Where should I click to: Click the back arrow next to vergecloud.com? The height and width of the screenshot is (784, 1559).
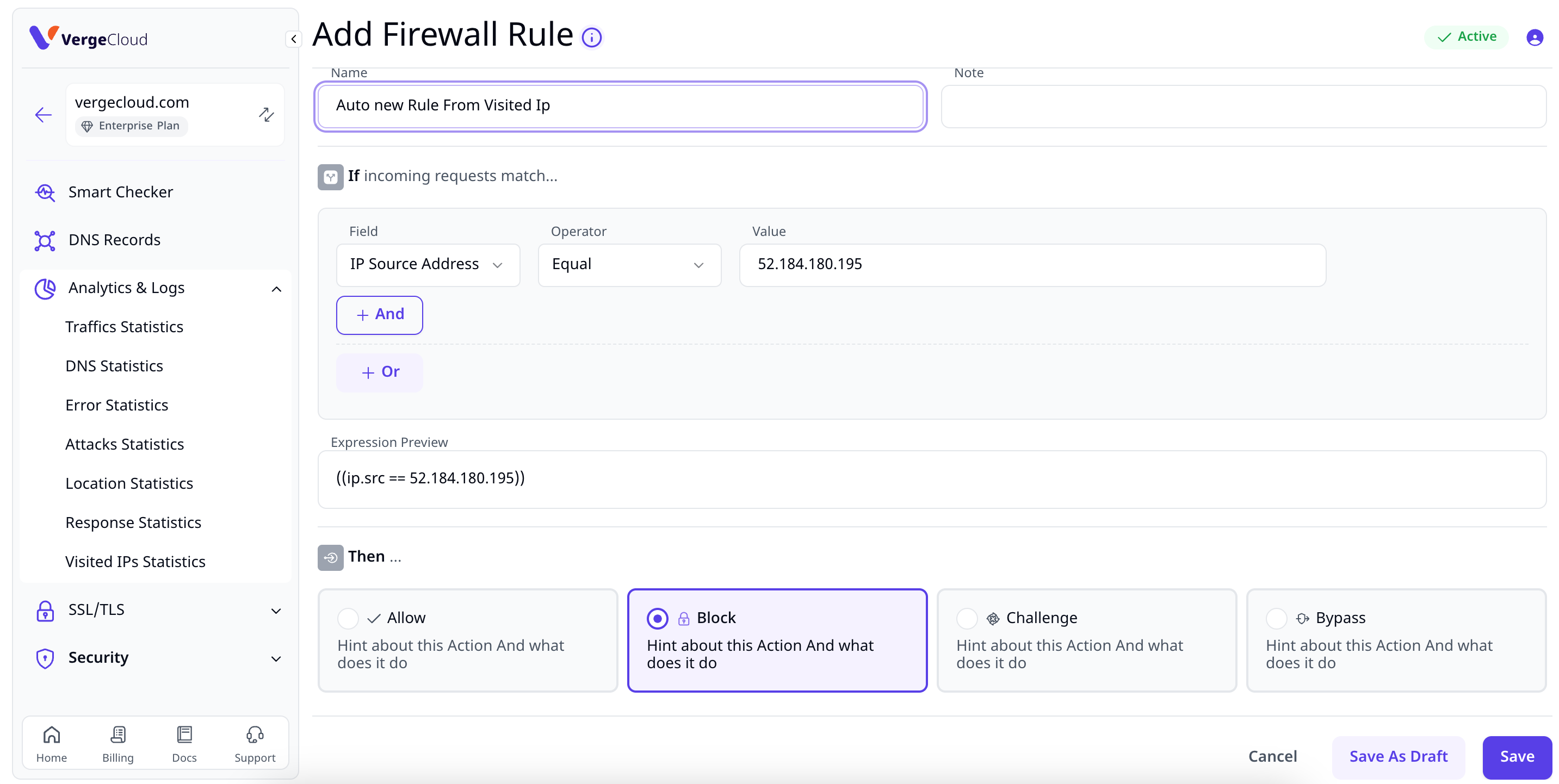click(44, 114)
